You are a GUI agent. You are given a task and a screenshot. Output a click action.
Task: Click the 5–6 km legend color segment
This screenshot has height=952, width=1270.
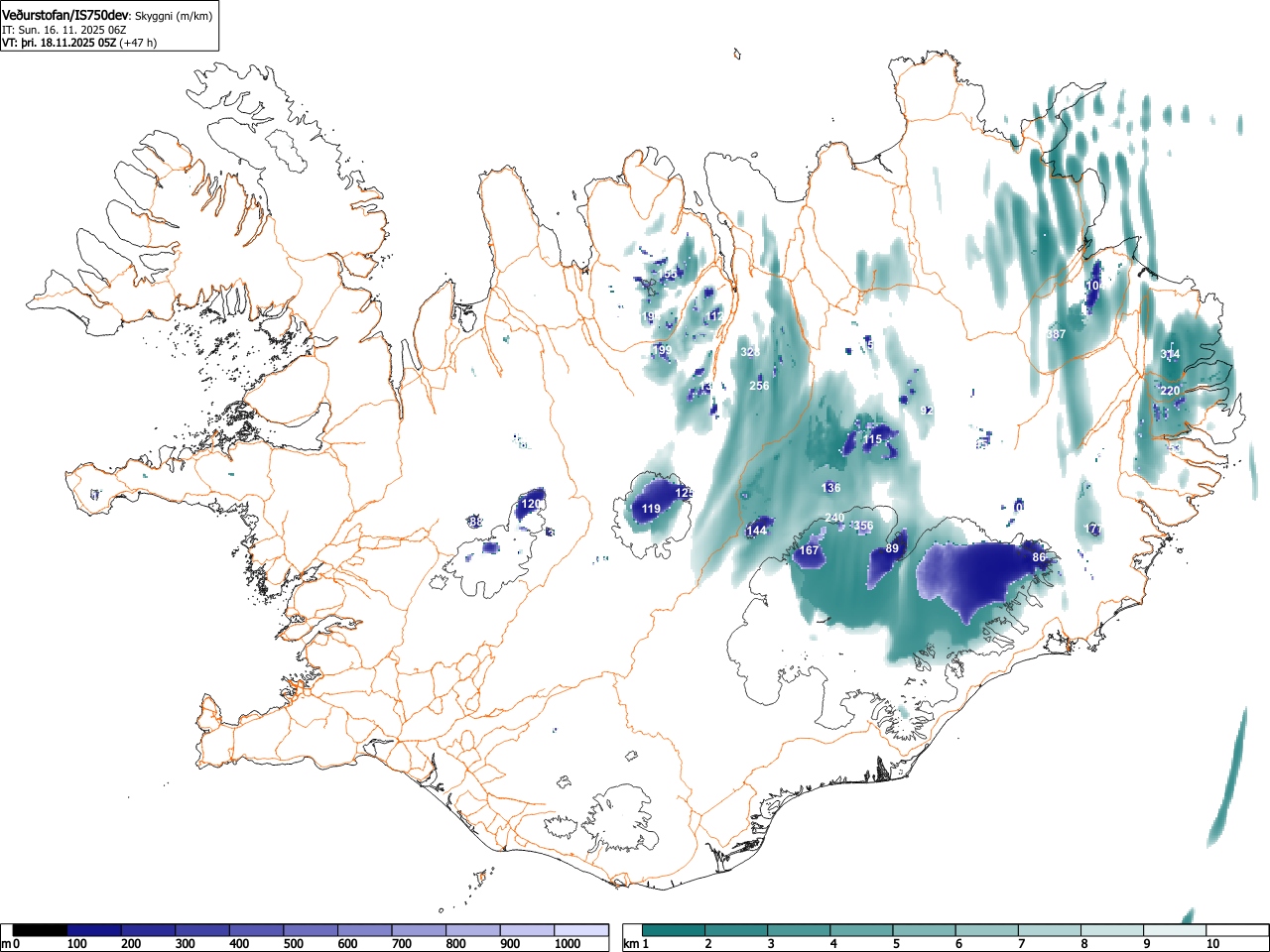point(925,930)
